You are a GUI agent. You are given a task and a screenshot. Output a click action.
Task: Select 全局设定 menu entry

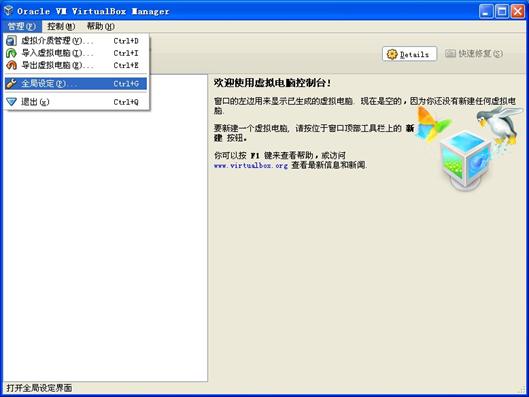coord(76,83)
